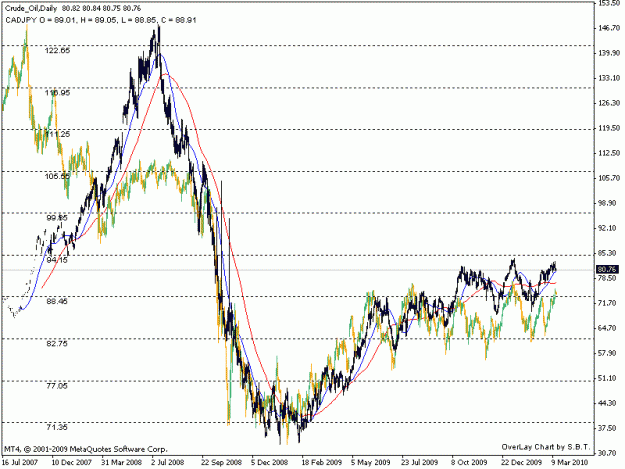This screenshot has width=625, height=469.
Task: Click the 116.95 overlay level label
Action: (58, 93)
